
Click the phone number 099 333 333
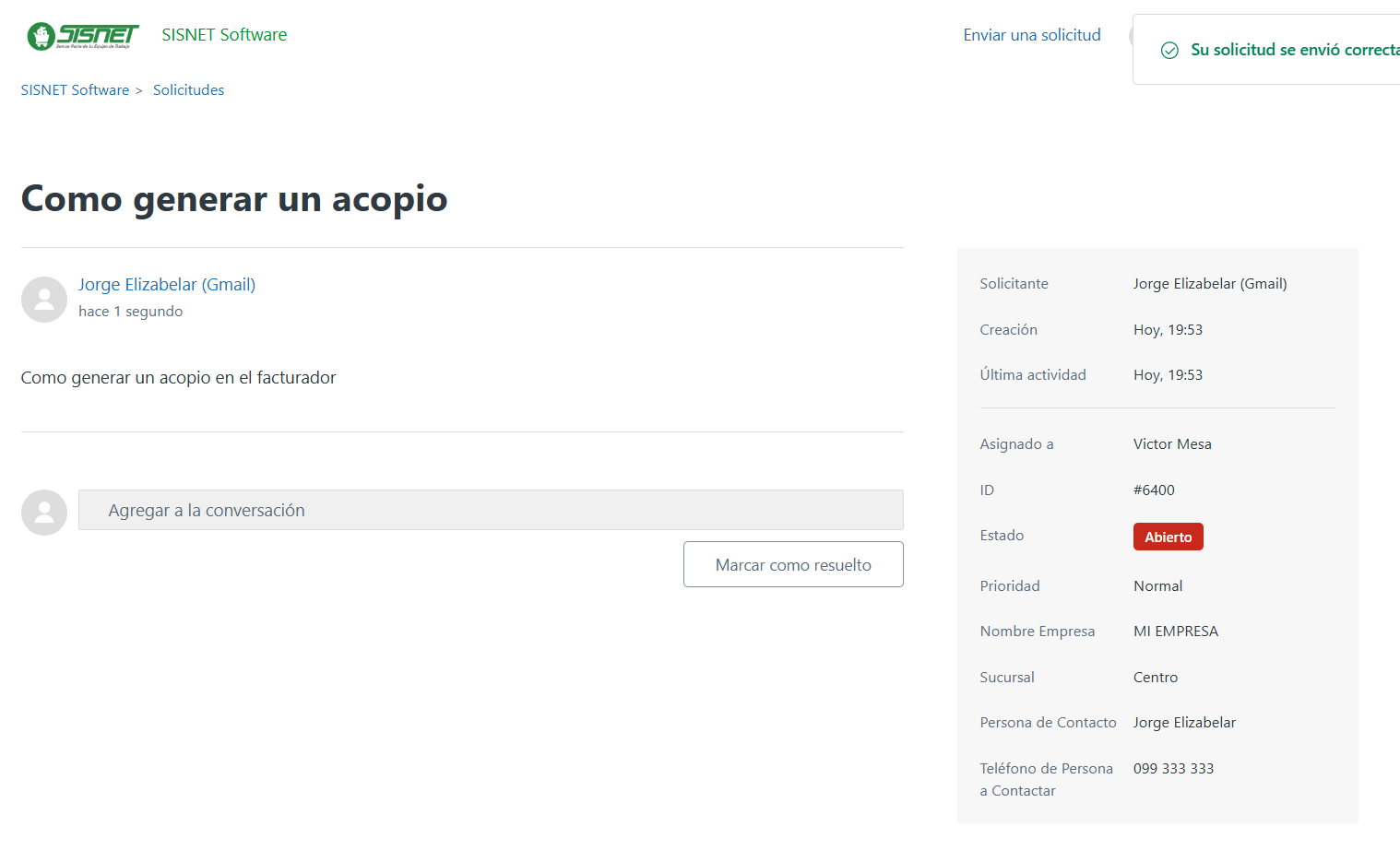1173,769
